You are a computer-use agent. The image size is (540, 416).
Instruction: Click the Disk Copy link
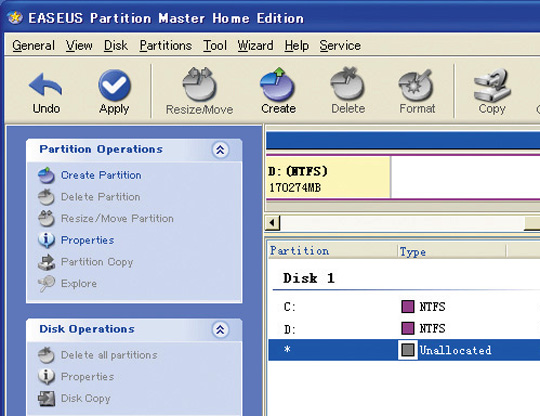[x=85, y=398]
